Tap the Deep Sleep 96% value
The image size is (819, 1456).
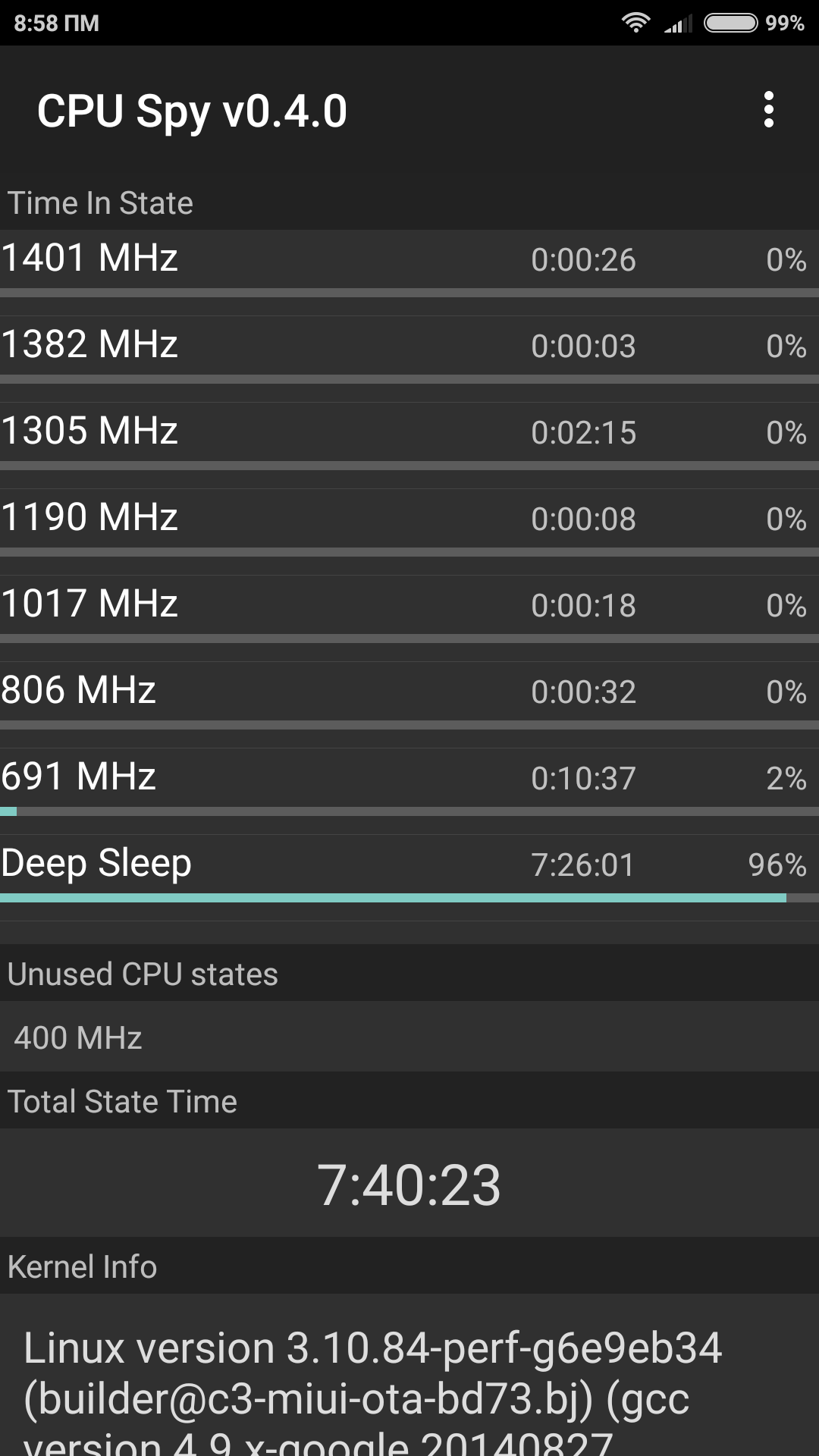click(777, 865)
